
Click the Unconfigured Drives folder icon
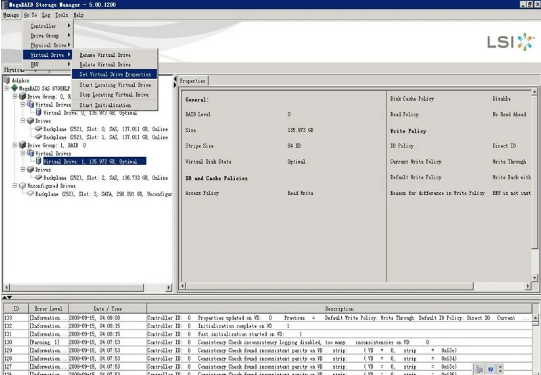pos(22,186)
